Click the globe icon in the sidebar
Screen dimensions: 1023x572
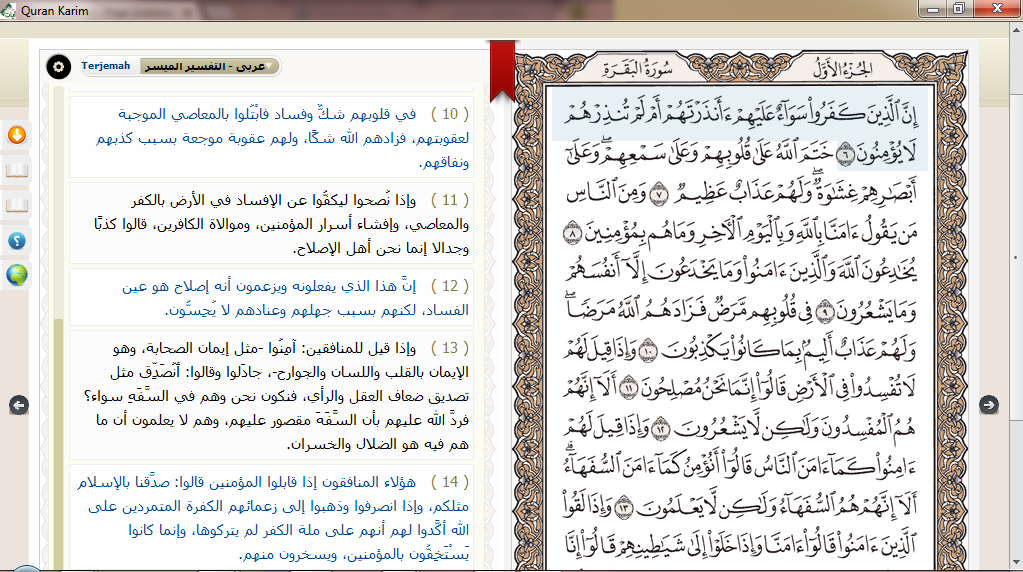[x=16, y=275]
